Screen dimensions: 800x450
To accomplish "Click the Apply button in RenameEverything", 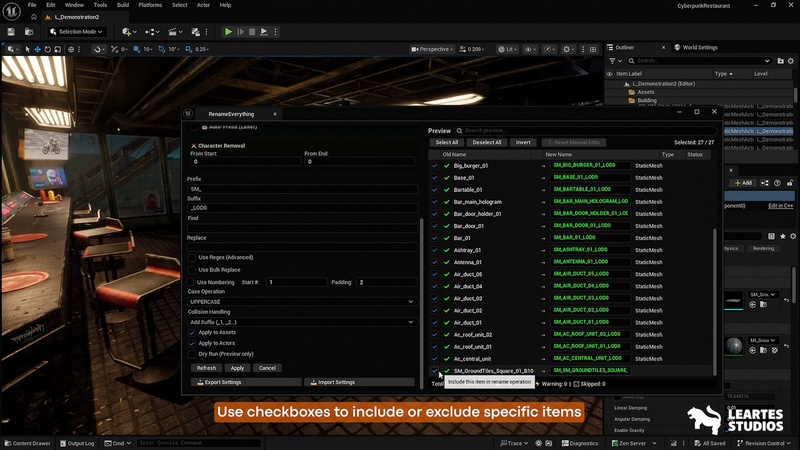I will (x=237, y=368).
